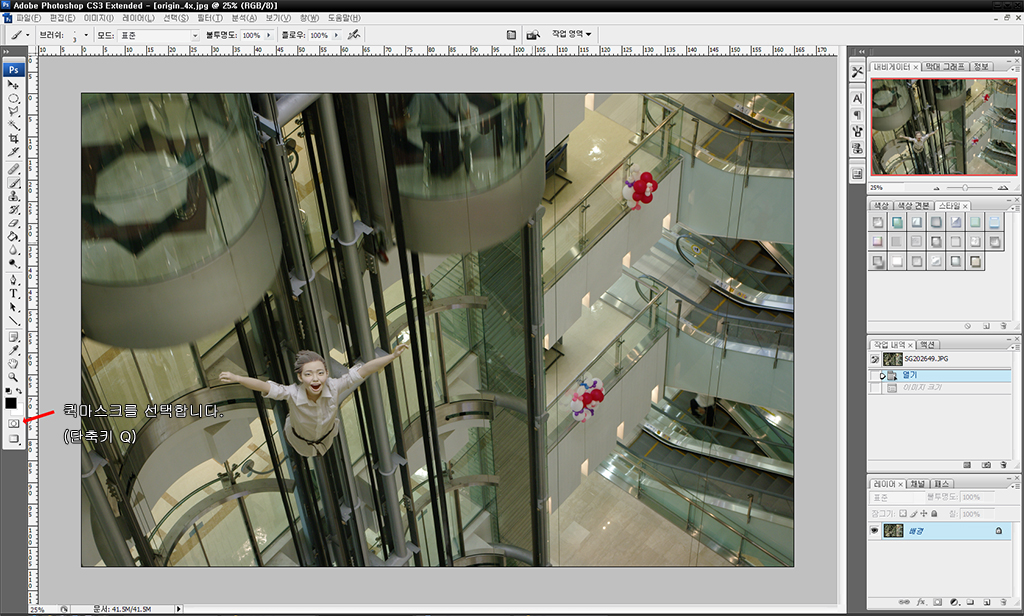This screenshot has width=1024, height=616.
Task: Toggle Quick Mask mode
Action: (13, 423)
